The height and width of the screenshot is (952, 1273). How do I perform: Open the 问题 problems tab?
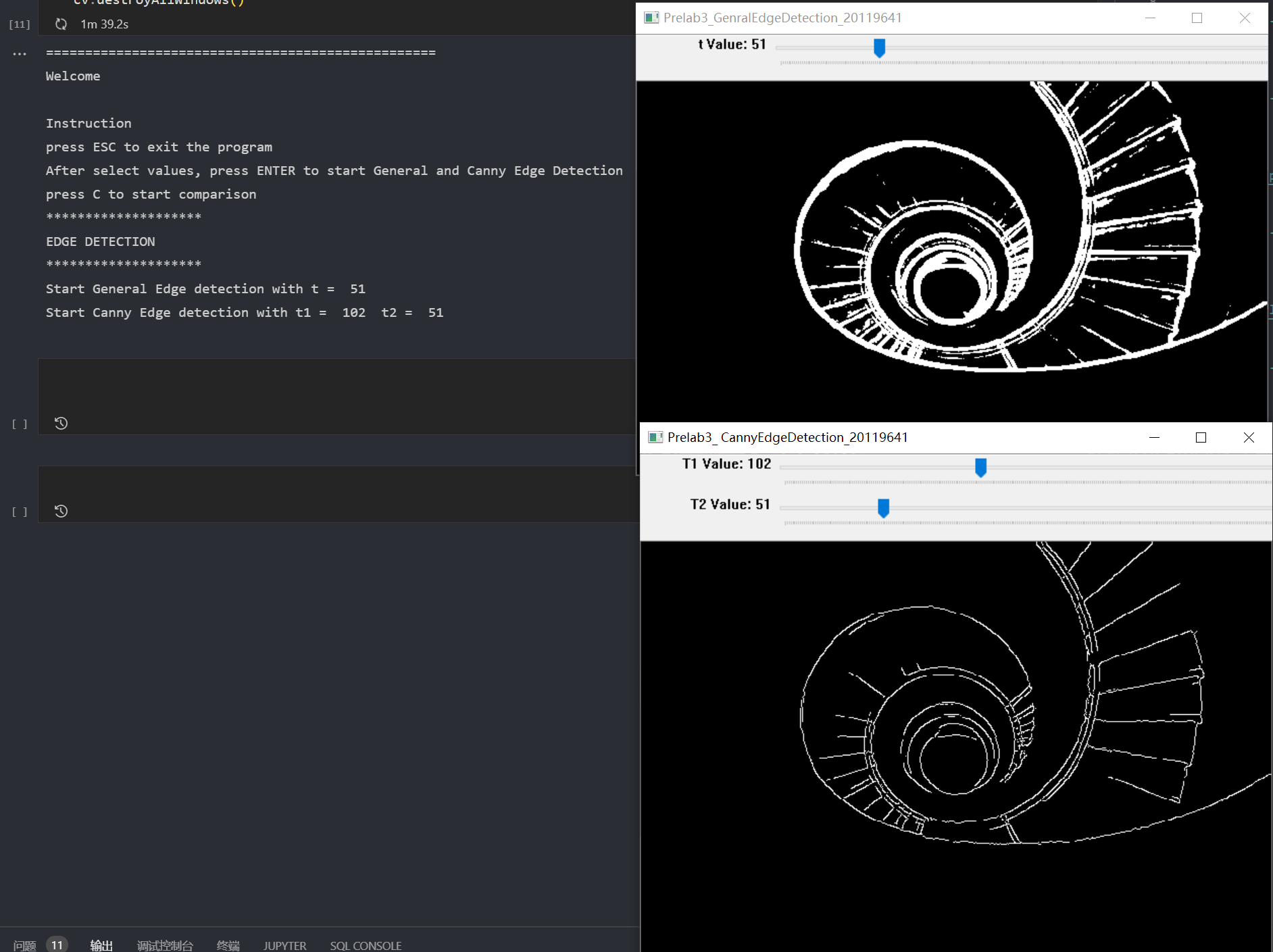(x=25, y=945)
